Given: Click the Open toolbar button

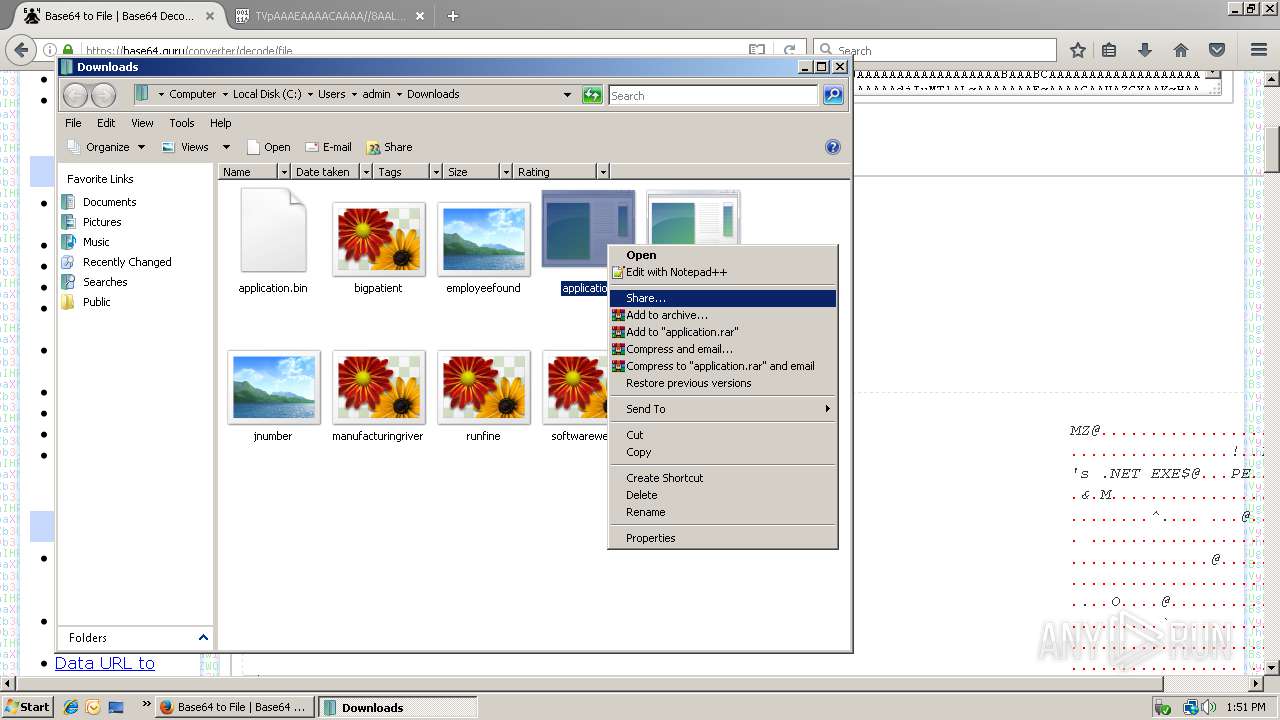Looking at the screenshot, I should coord(268,147).
